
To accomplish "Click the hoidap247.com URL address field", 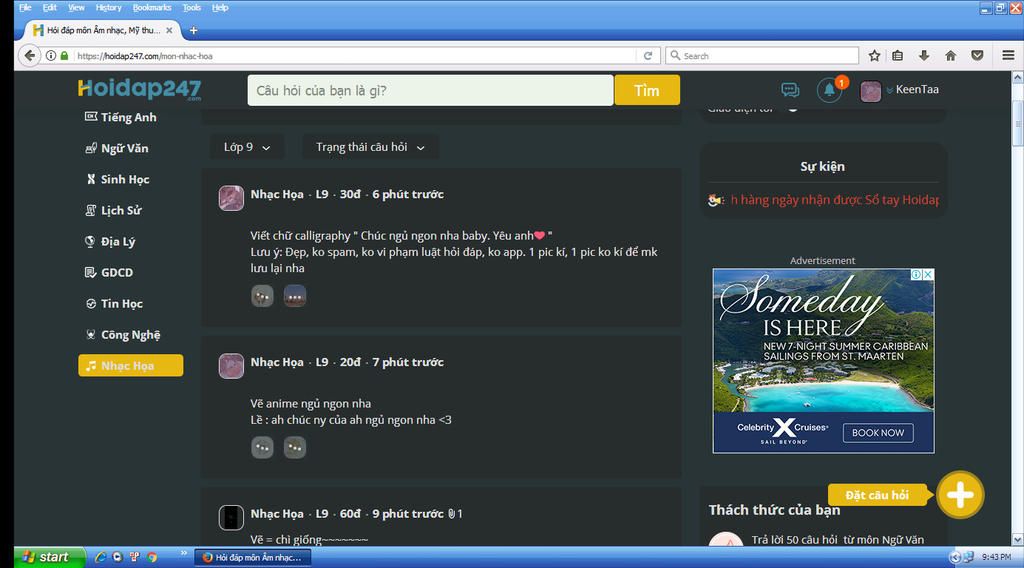I will 356,56.
